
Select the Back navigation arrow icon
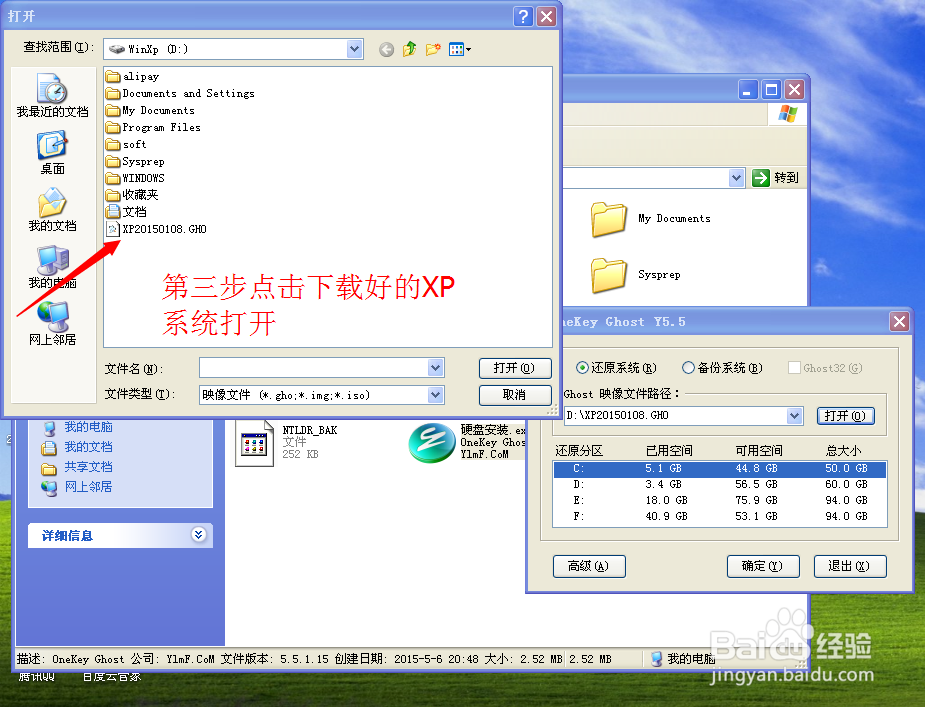[386, 48]
